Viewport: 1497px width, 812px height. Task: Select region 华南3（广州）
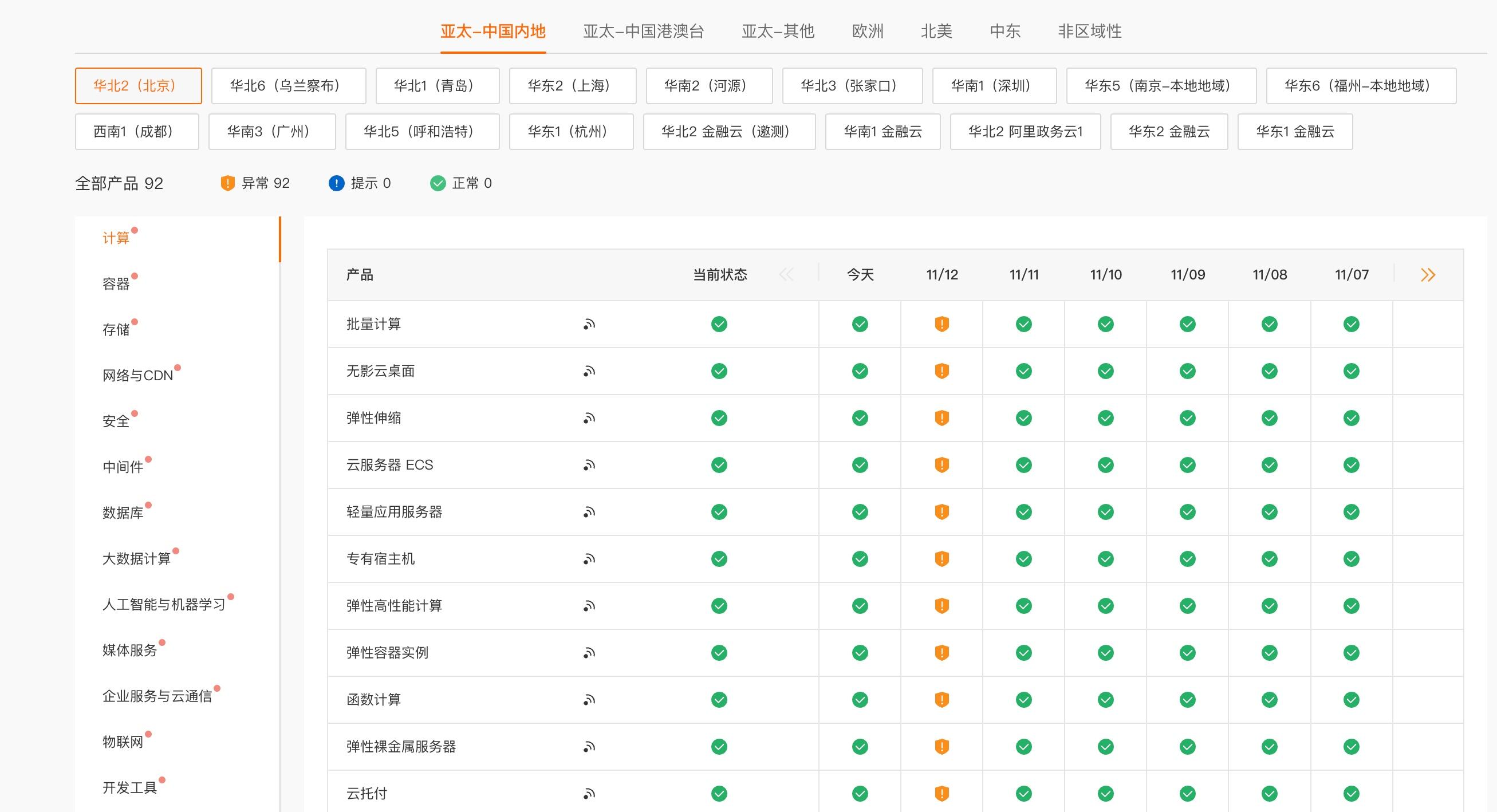coord(273,132)
